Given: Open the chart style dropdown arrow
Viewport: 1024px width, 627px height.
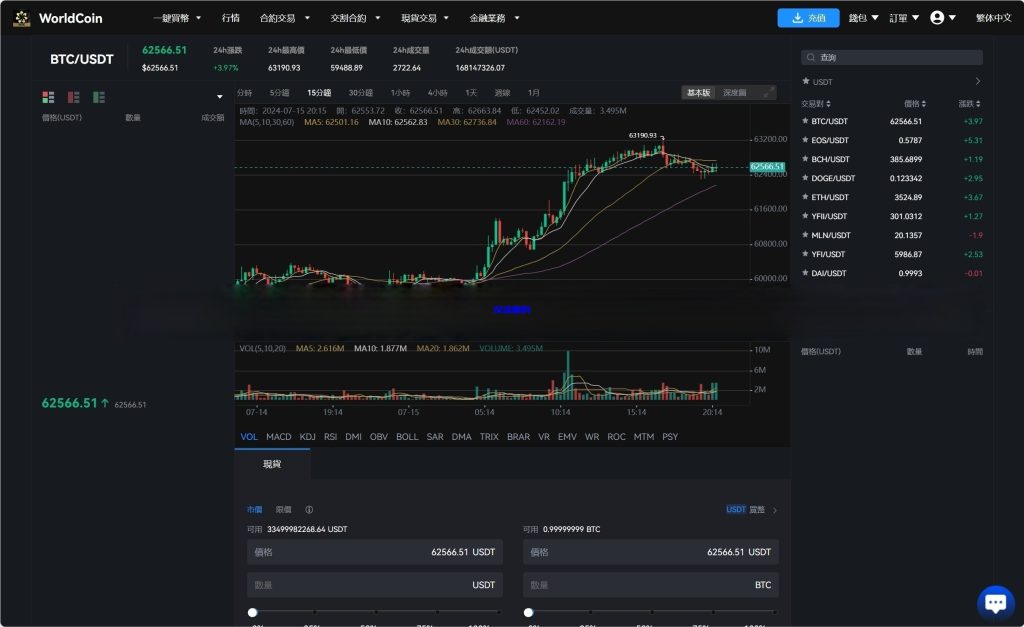Looking at the screenshot, I should pos(220,96).
